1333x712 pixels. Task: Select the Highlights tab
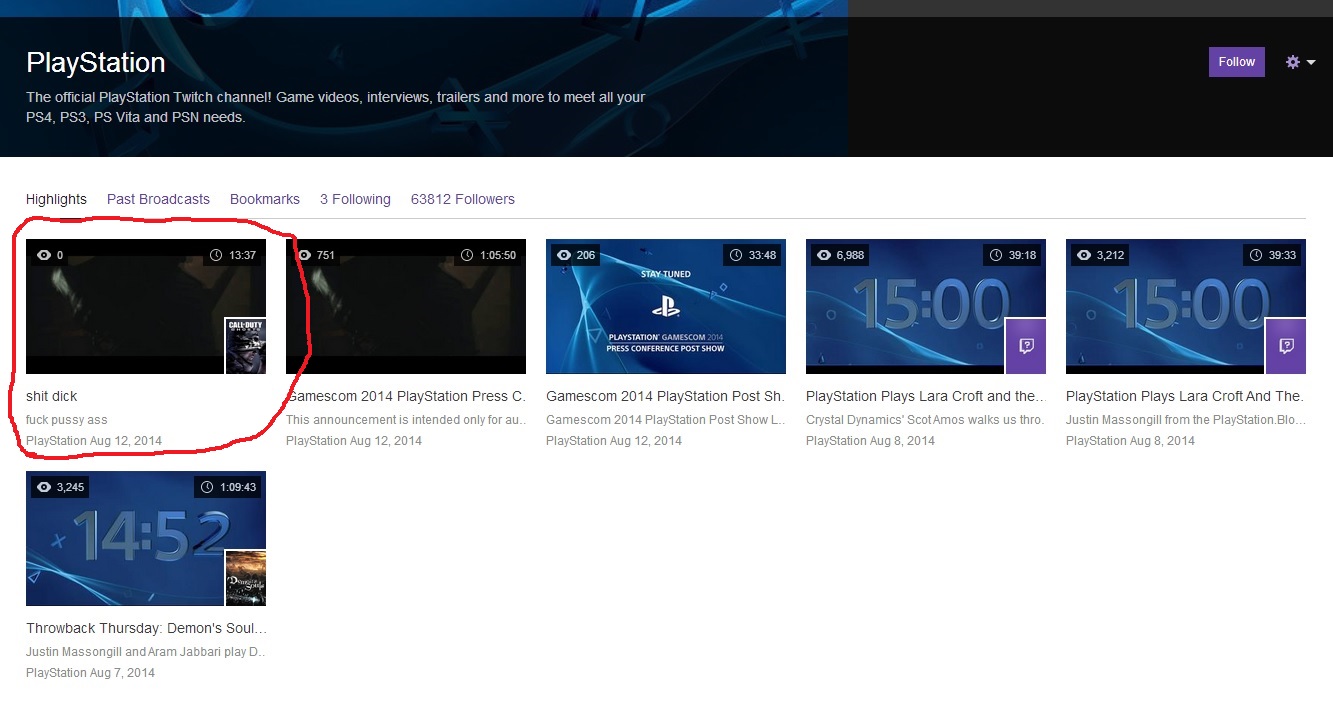(x=56, y=199)
